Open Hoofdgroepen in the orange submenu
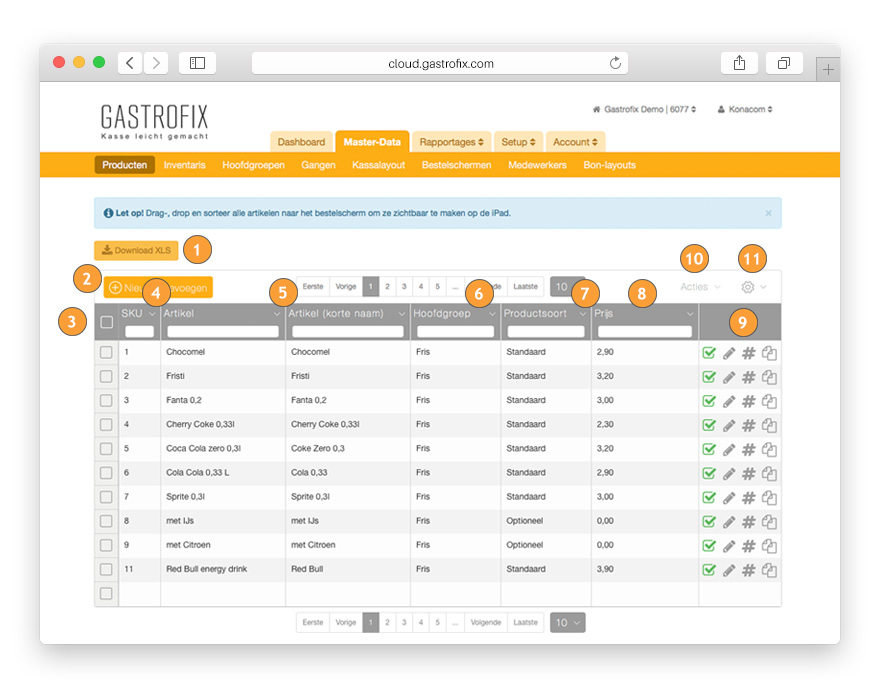Screen dimensions: 878x695 point(253,165)
